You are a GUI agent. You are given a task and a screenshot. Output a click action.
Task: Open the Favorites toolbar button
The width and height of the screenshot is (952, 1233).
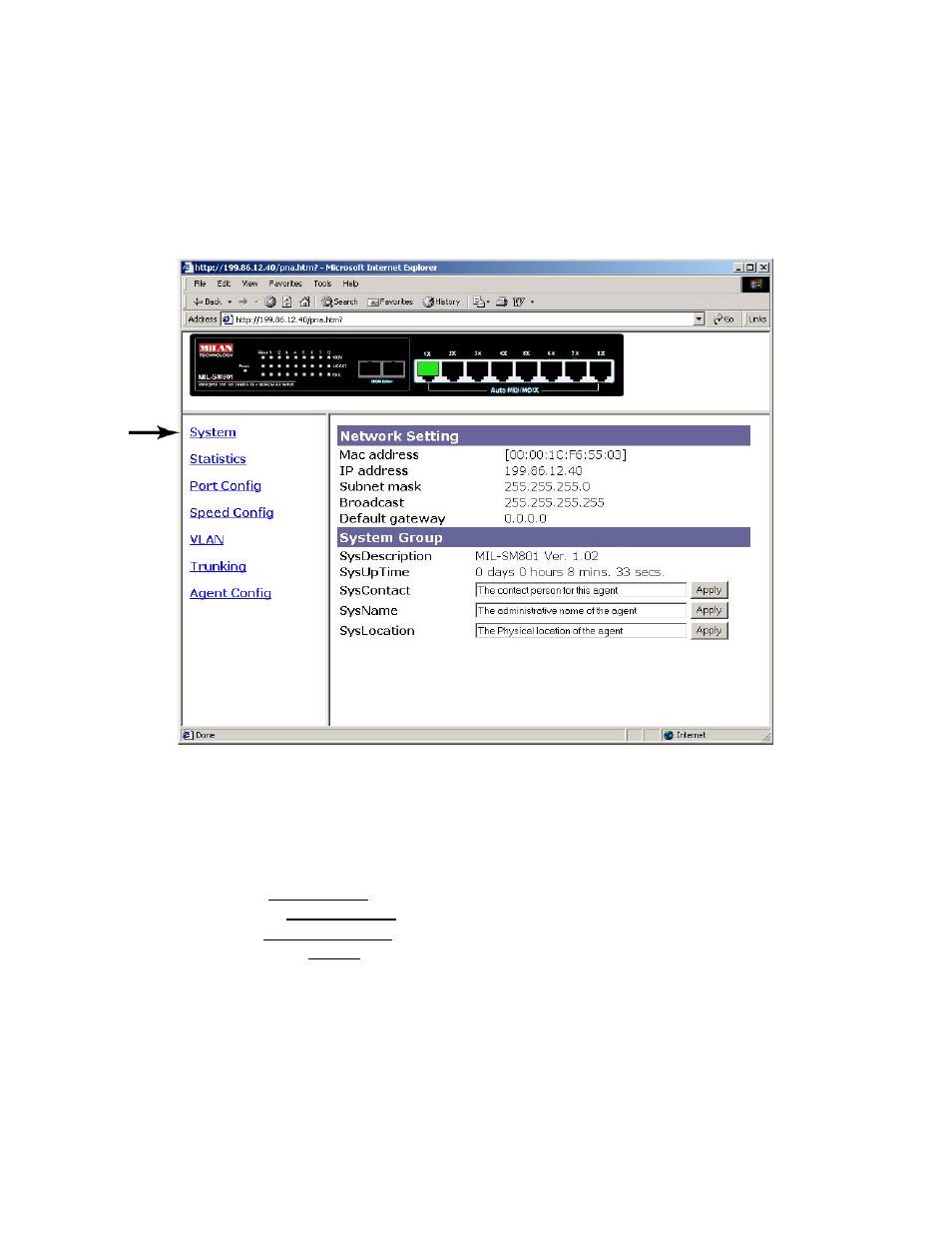coord(390,302)
